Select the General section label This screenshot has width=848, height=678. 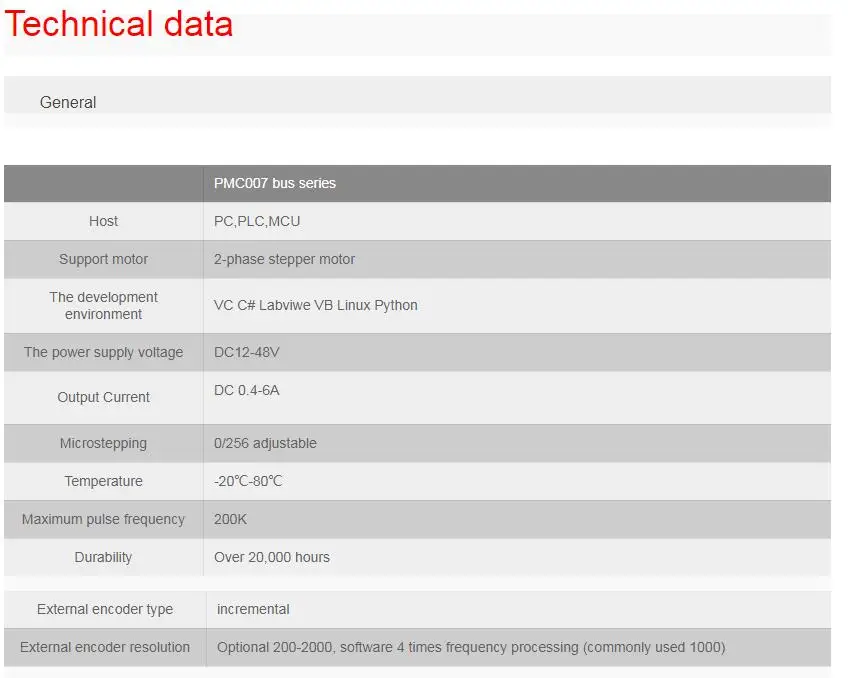[x=68, y=102]
